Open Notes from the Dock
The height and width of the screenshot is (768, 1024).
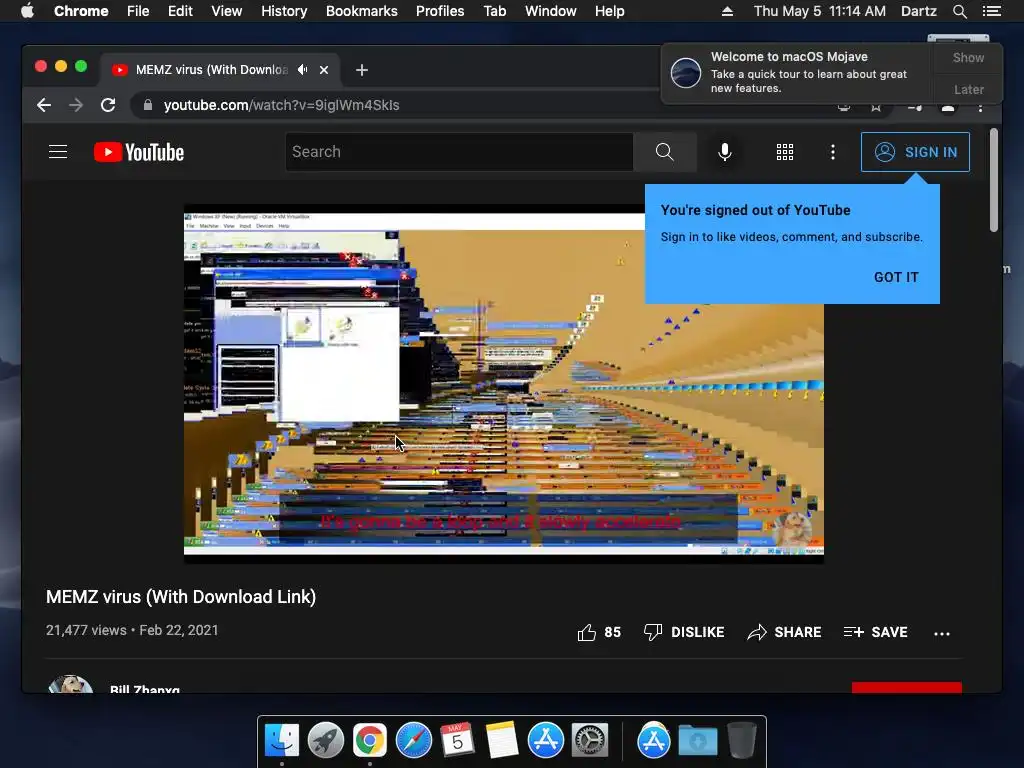point(502,740)
